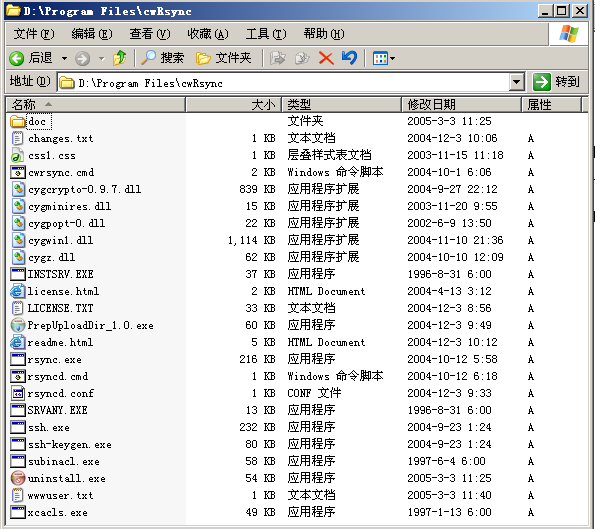Open the 收藏(A) menu
Viewport: 595px width, 529px height.
(208, 34)
